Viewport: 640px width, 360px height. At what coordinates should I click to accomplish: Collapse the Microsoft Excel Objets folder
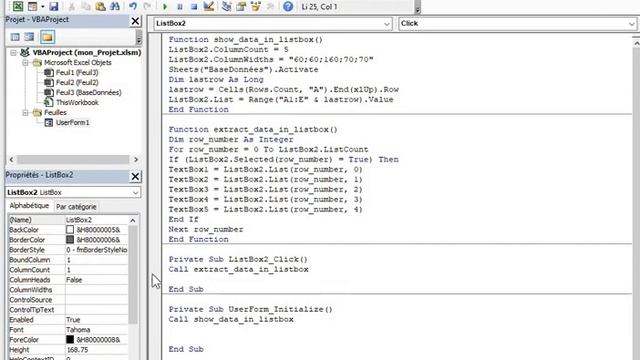click(25, 63)
